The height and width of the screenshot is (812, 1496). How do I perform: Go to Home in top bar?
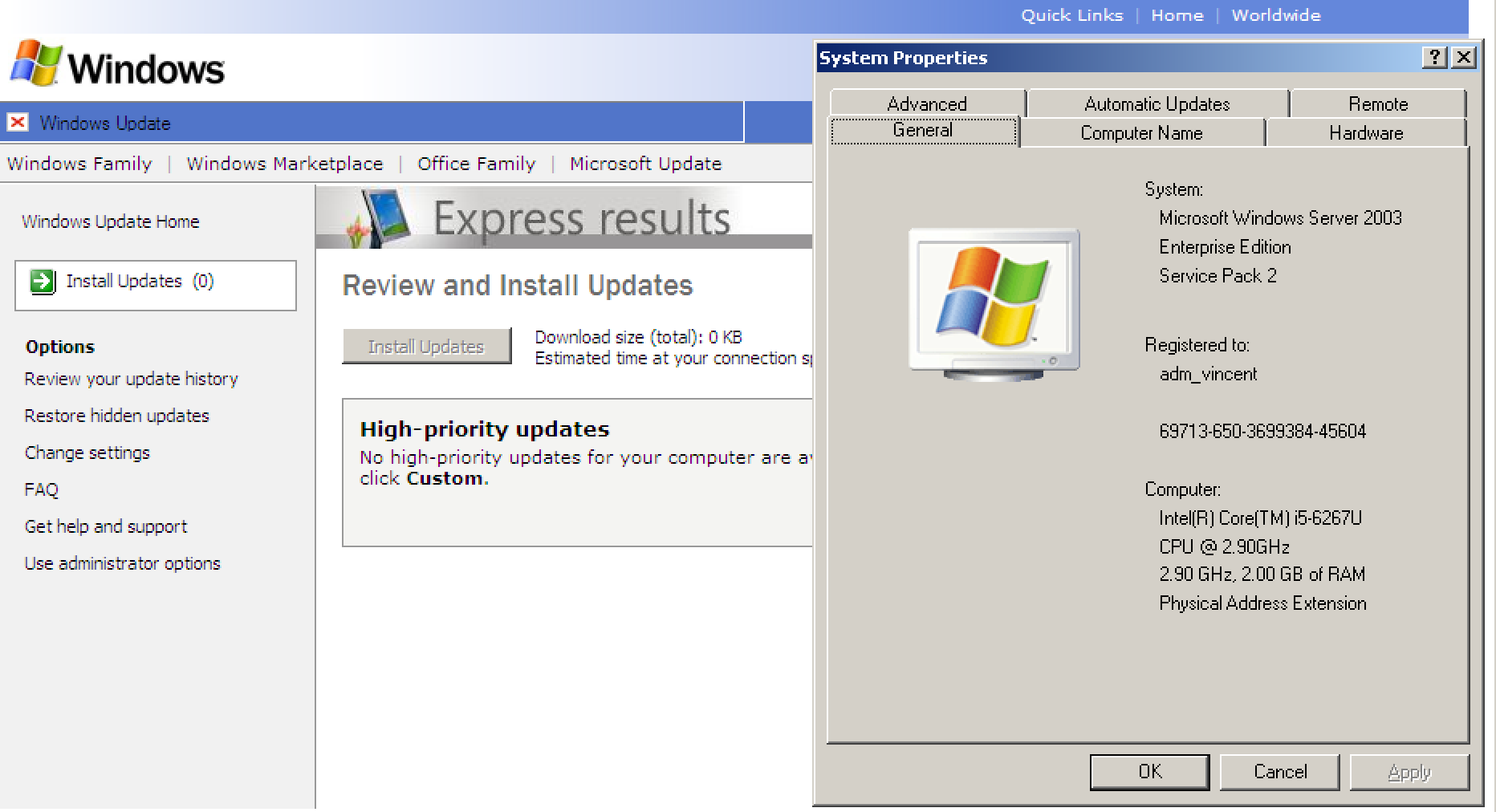[x=1177, y=15]
